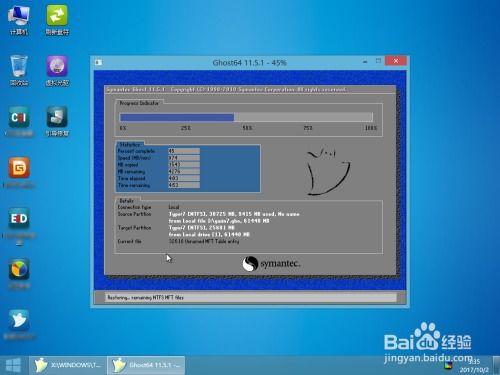Viewport: 500px width, 375px height.
Task: Minimize the Ghost64 window
Action: coord(365,62)
